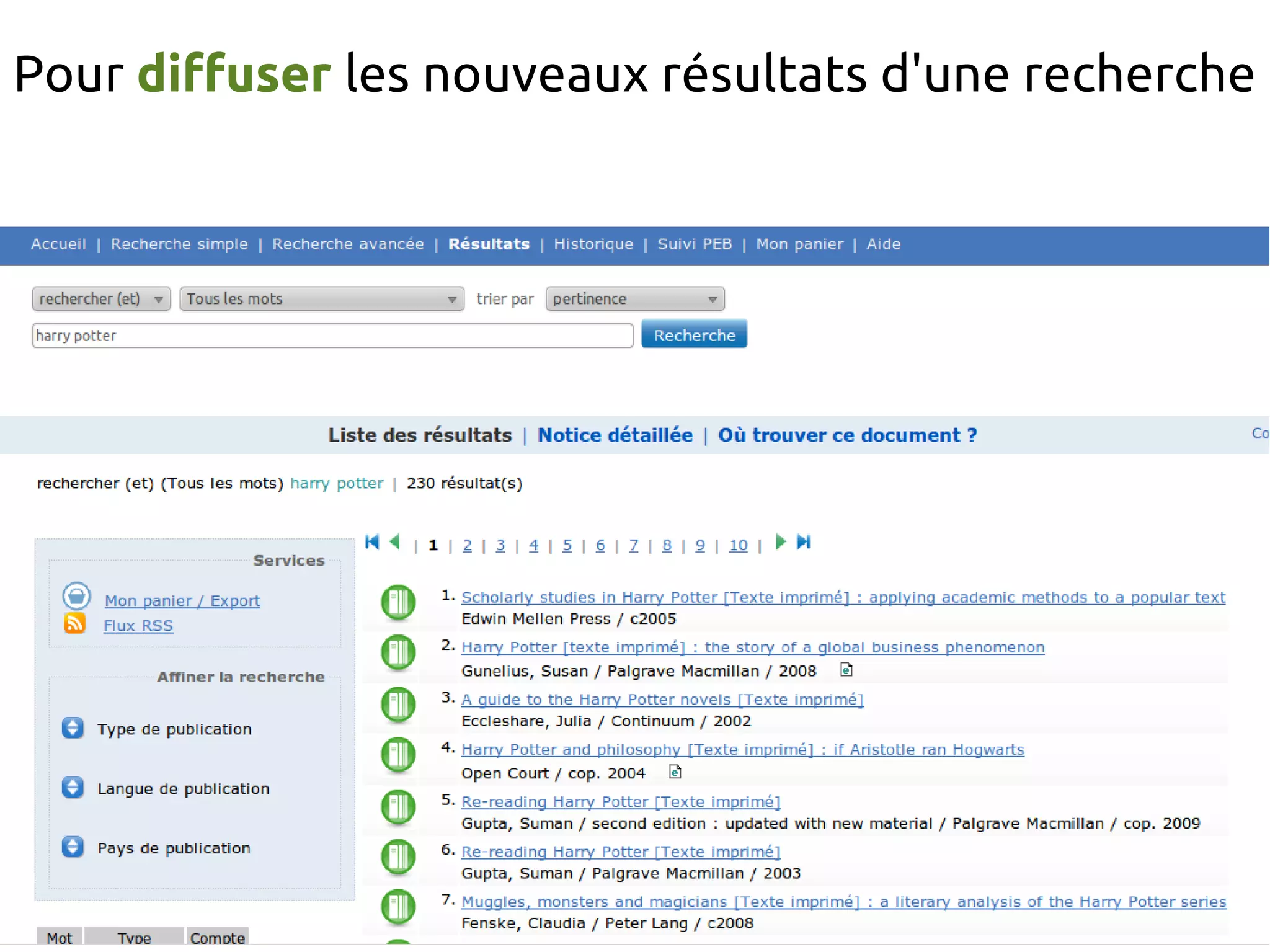Image resolution: width=1270 pixels, height=952 pixels.
Task: Click the "230 résultat(s)" count text
Action: pos(464,483)
